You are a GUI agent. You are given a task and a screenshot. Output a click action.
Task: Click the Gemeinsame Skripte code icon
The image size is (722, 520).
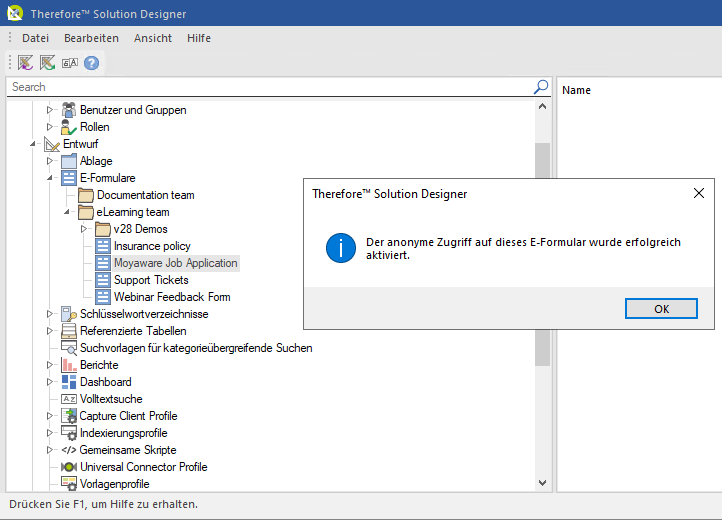tap(69, 450)
